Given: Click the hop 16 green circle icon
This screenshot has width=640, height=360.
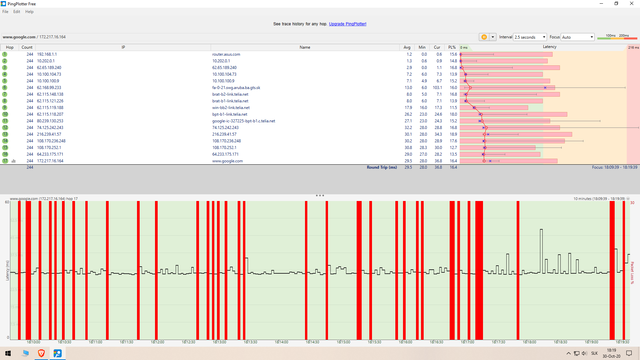Looking at the screenshot, I should (x=5, y=154).
